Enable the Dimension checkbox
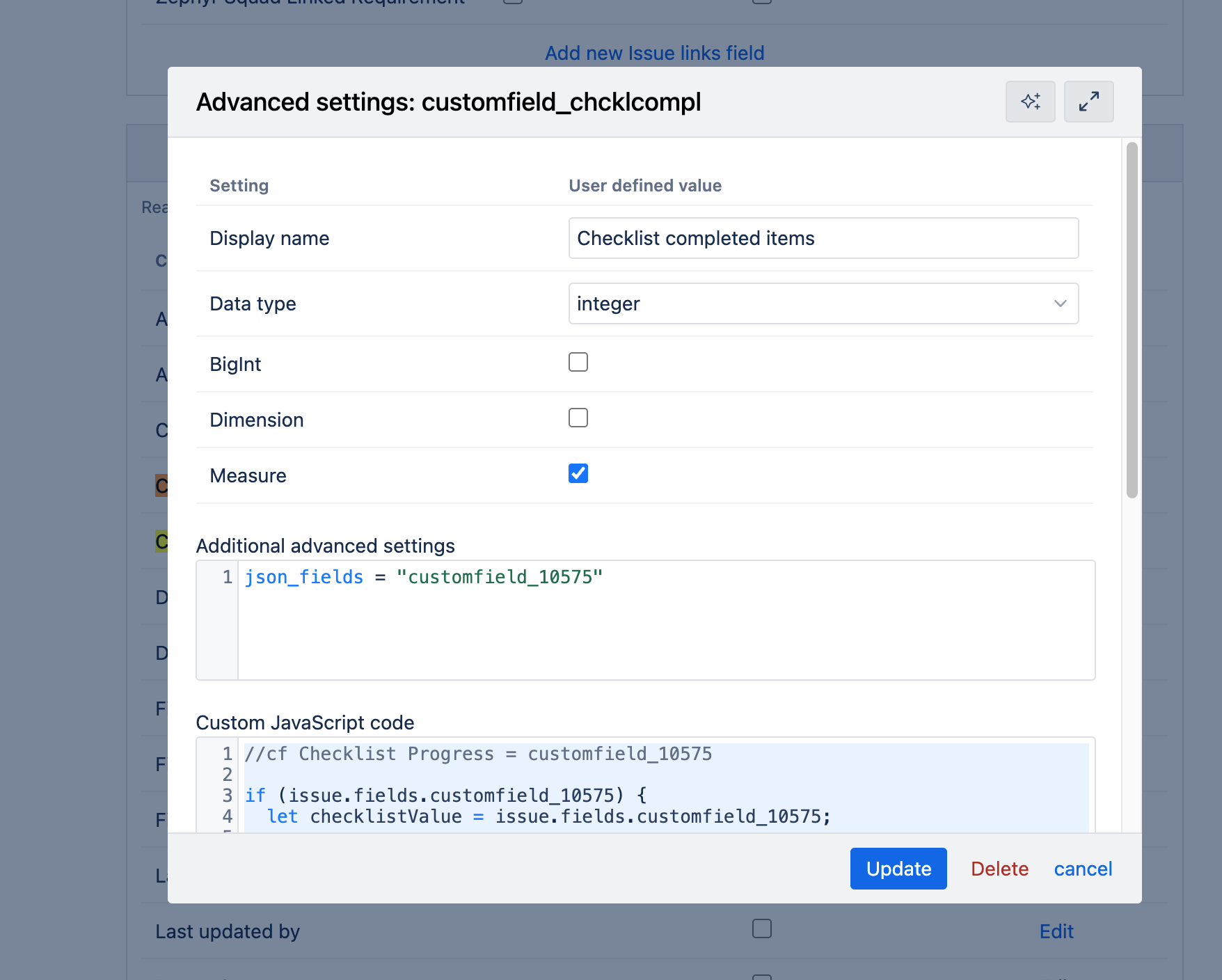The width and height of the screenshot is (1222, 980). click(x=578, y=418)
